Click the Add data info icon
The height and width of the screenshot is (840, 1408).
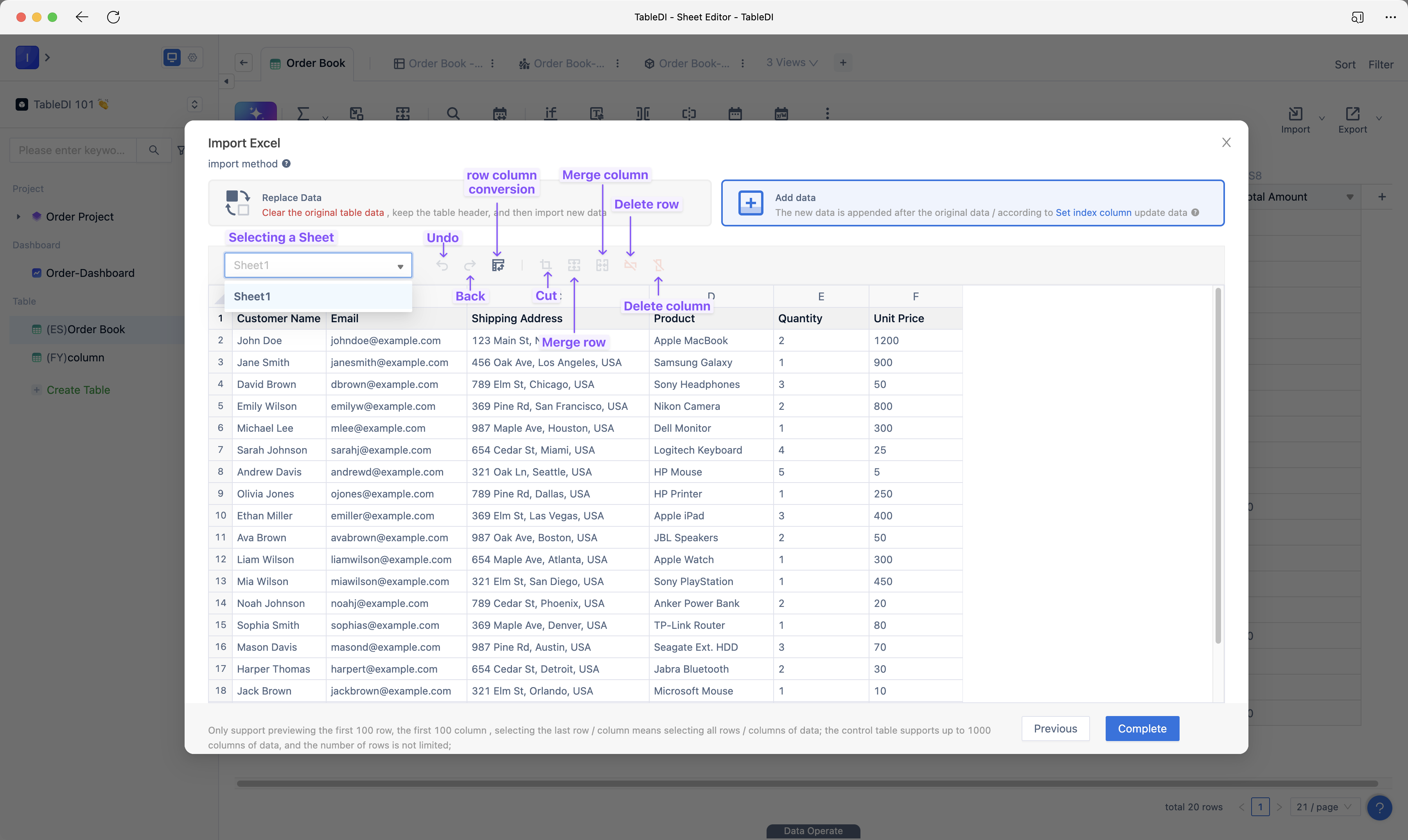tap(1195, 212)
